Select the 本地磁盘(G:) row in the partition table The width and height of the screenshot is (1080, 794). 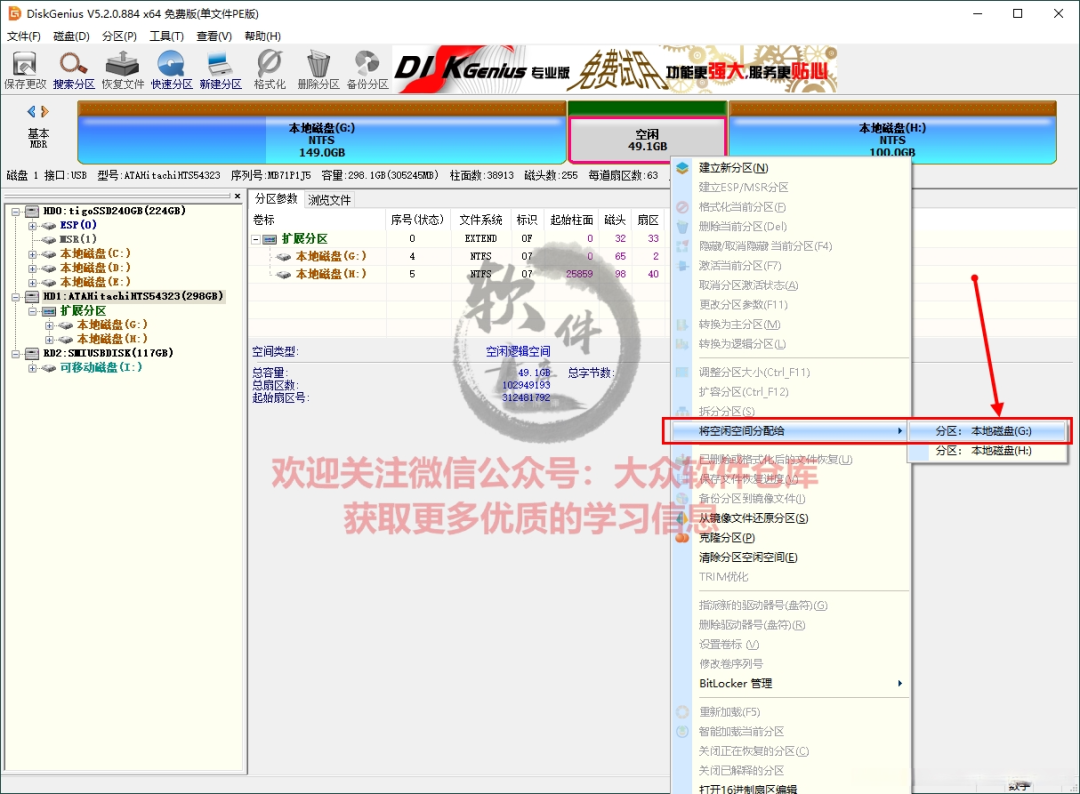click(x=457, y=256)
